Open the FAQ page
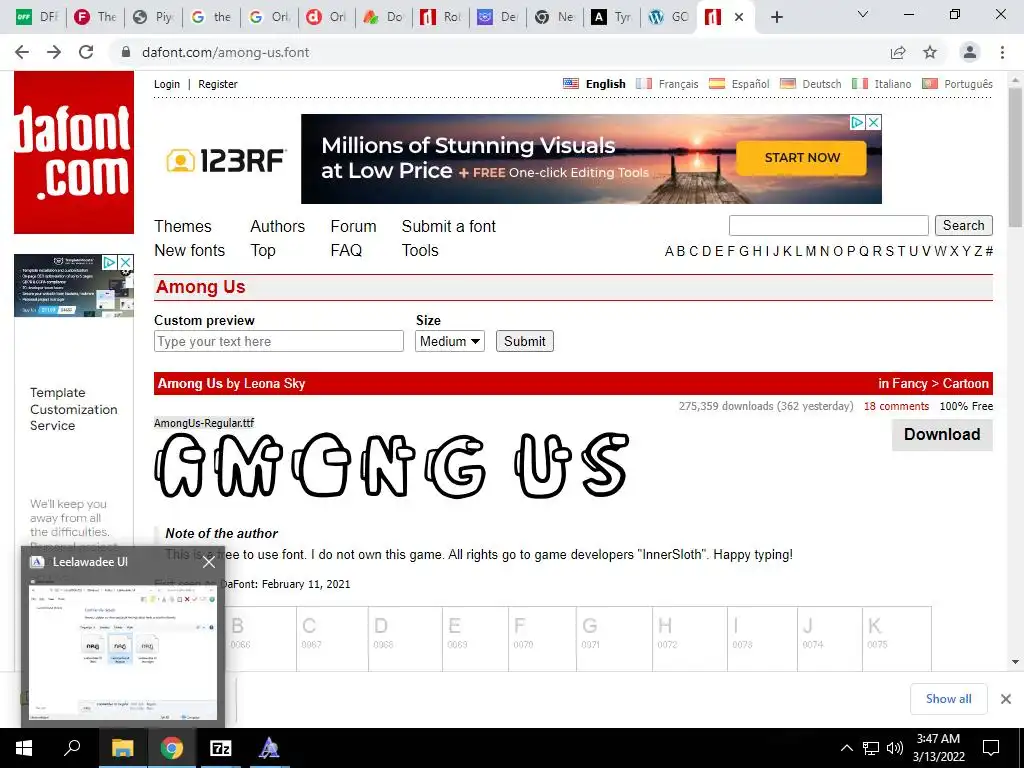Screen dimensions: 1024x768 coord(346,250)
